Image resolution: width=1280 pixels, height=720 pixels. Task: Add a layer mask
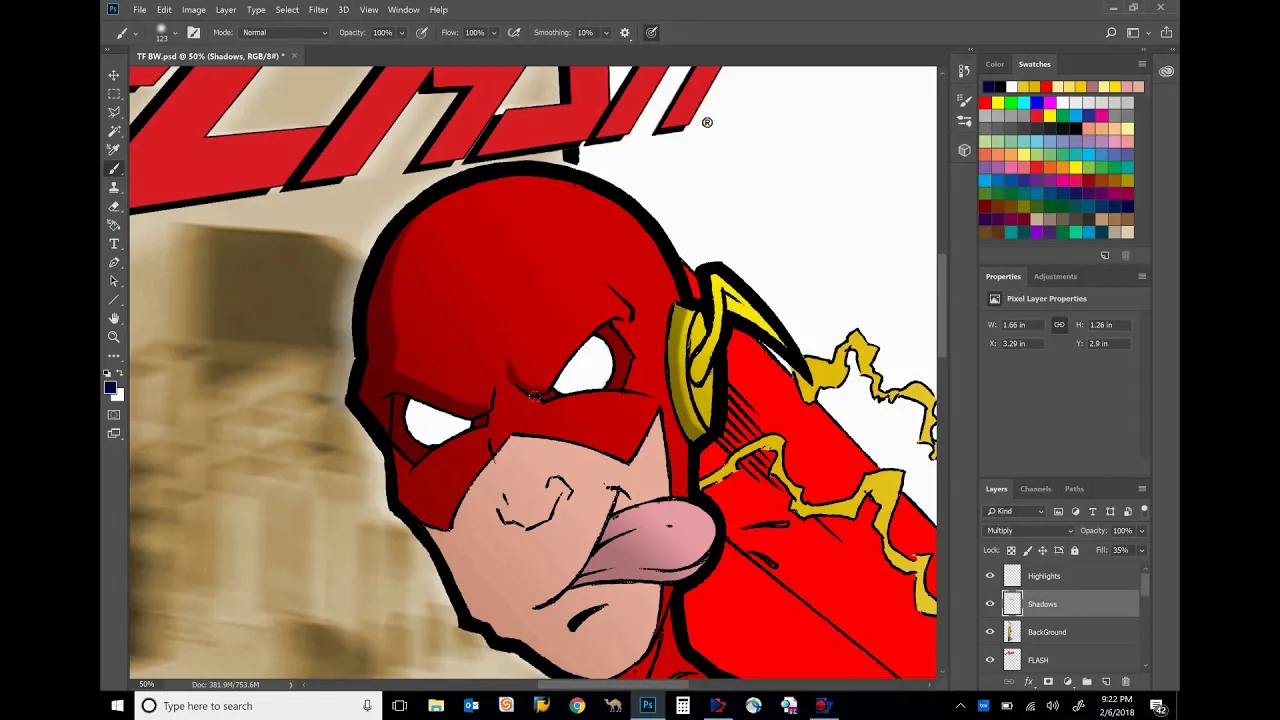coord(1048,682)
